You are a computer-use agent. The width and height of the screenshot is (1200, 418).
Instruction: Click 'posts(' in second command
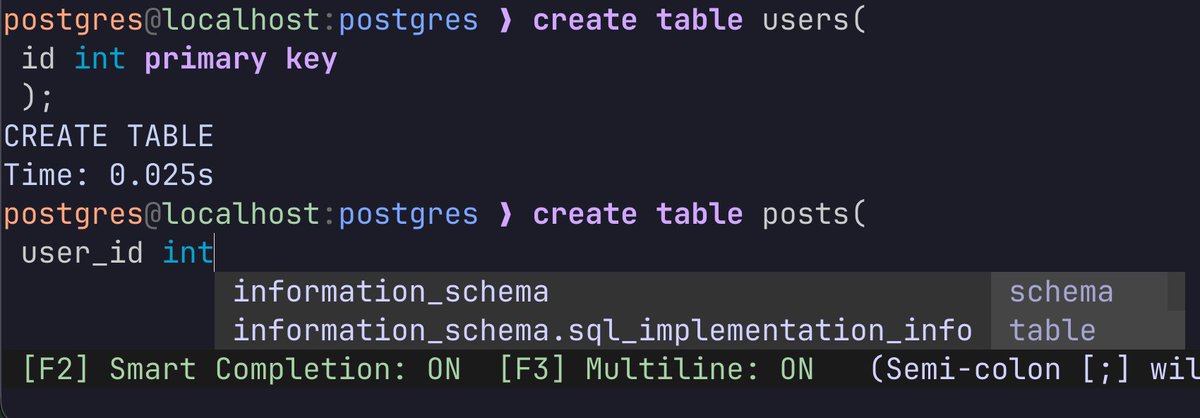[x=814, y=214]
